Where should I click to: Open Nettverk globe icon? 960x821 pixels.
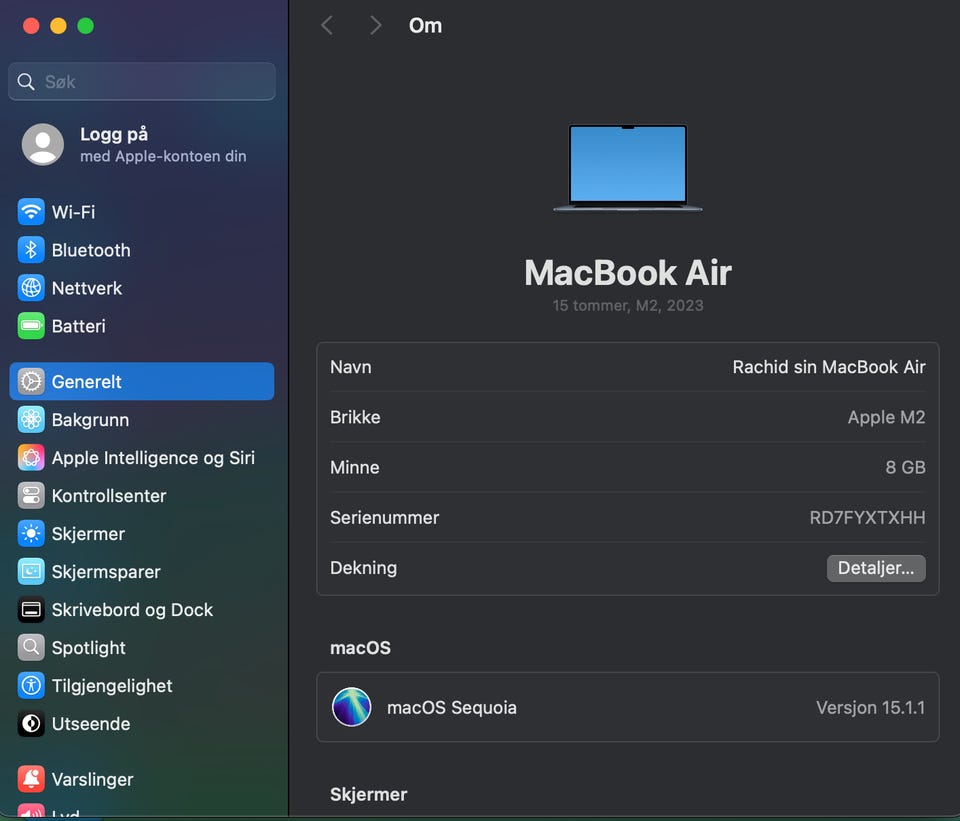[x=31, y=288]
